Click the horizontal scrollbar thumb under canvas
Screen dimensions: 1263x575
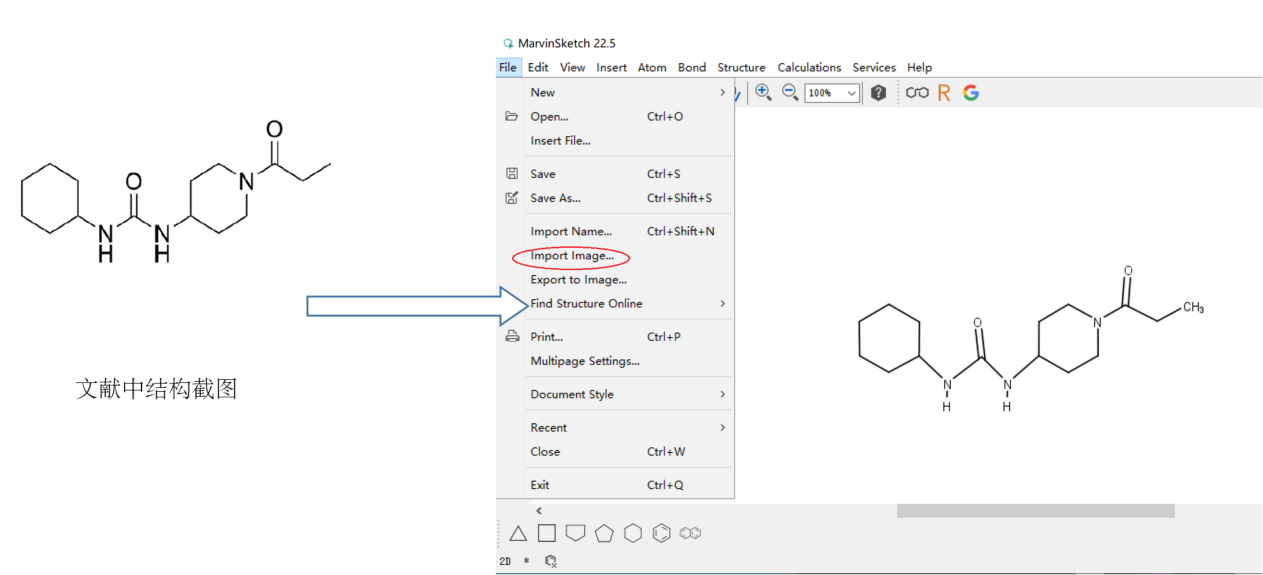1035,511
